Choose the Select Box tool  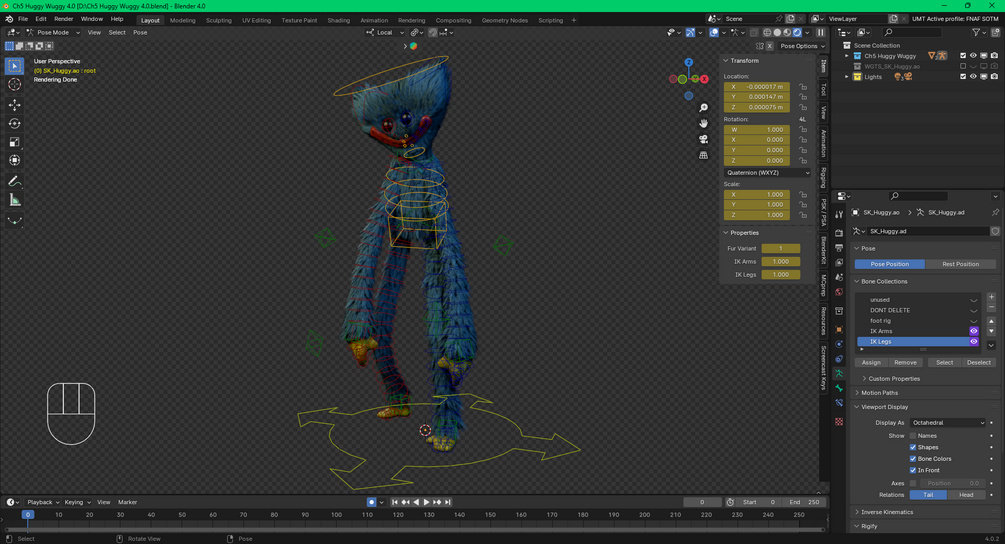pyautogui.click(x=14, y=66)
